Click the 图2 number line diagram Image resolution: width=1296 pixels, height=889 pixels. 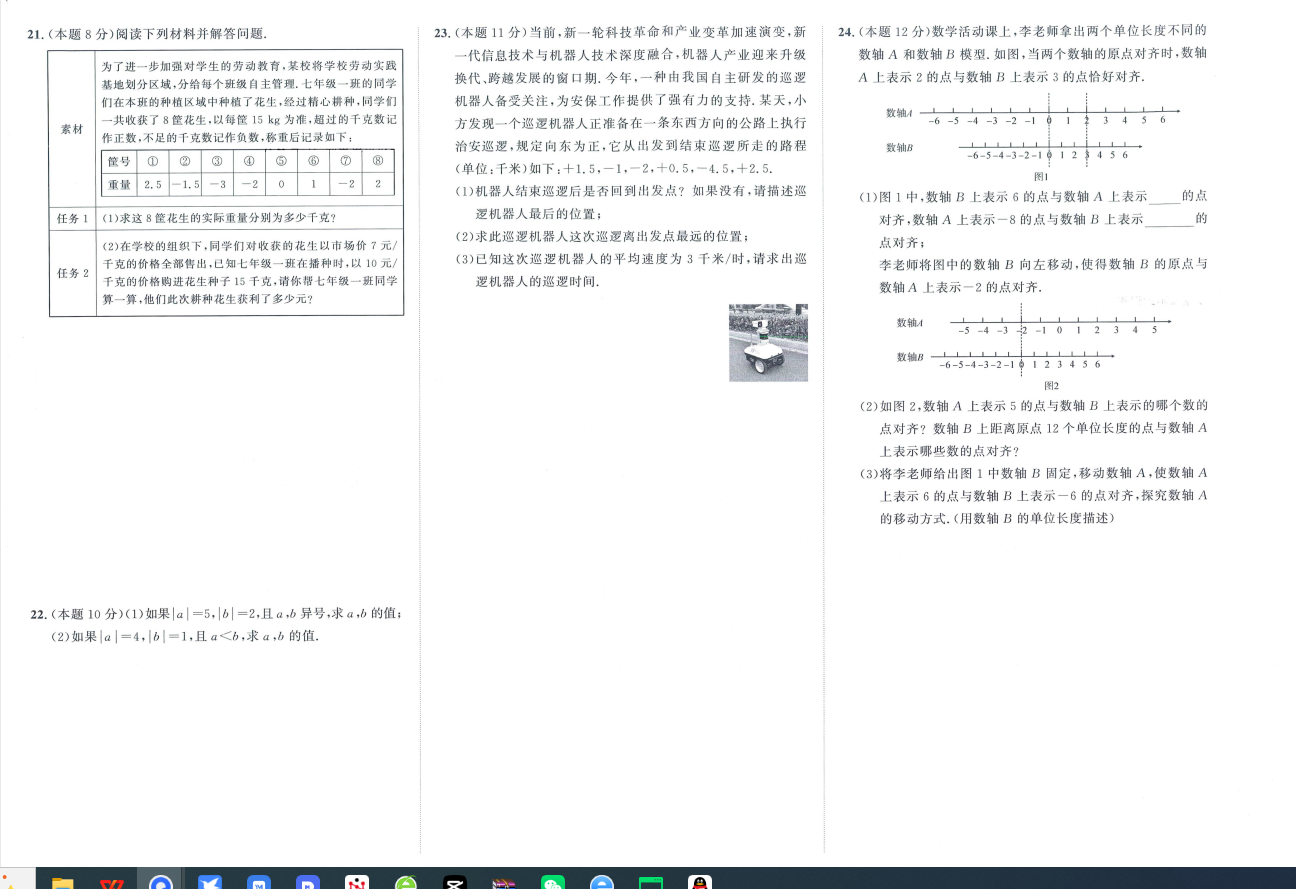click(x=1033, y=345)
